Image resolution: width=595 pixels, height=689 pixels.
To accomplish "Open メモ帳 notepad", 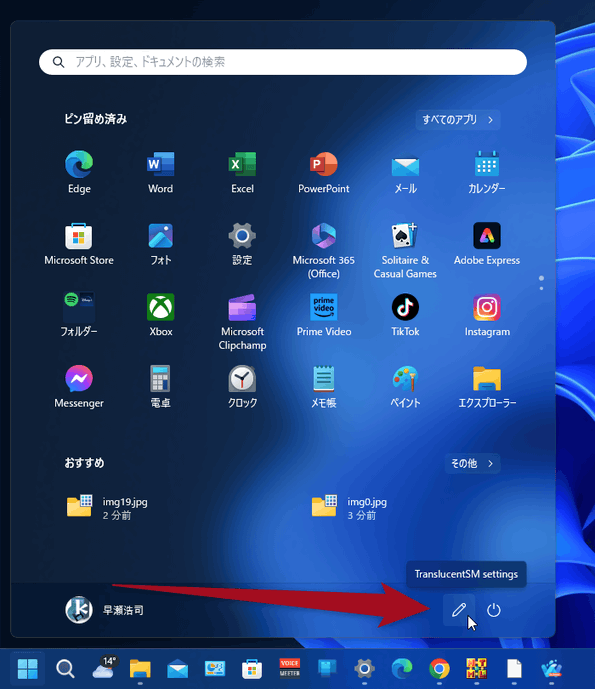I will (x=324, y=387).
